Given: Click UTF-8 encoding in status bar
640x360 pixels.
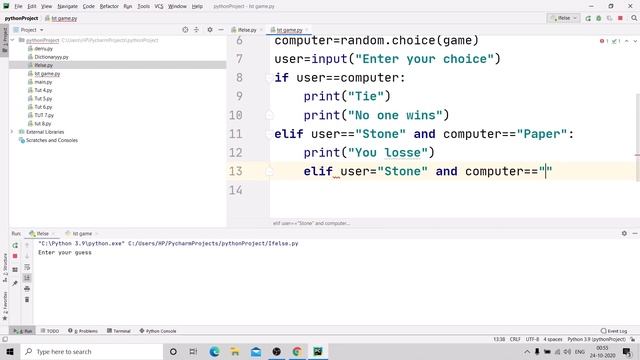Looking at the screenshot, I should pos(532,340).
